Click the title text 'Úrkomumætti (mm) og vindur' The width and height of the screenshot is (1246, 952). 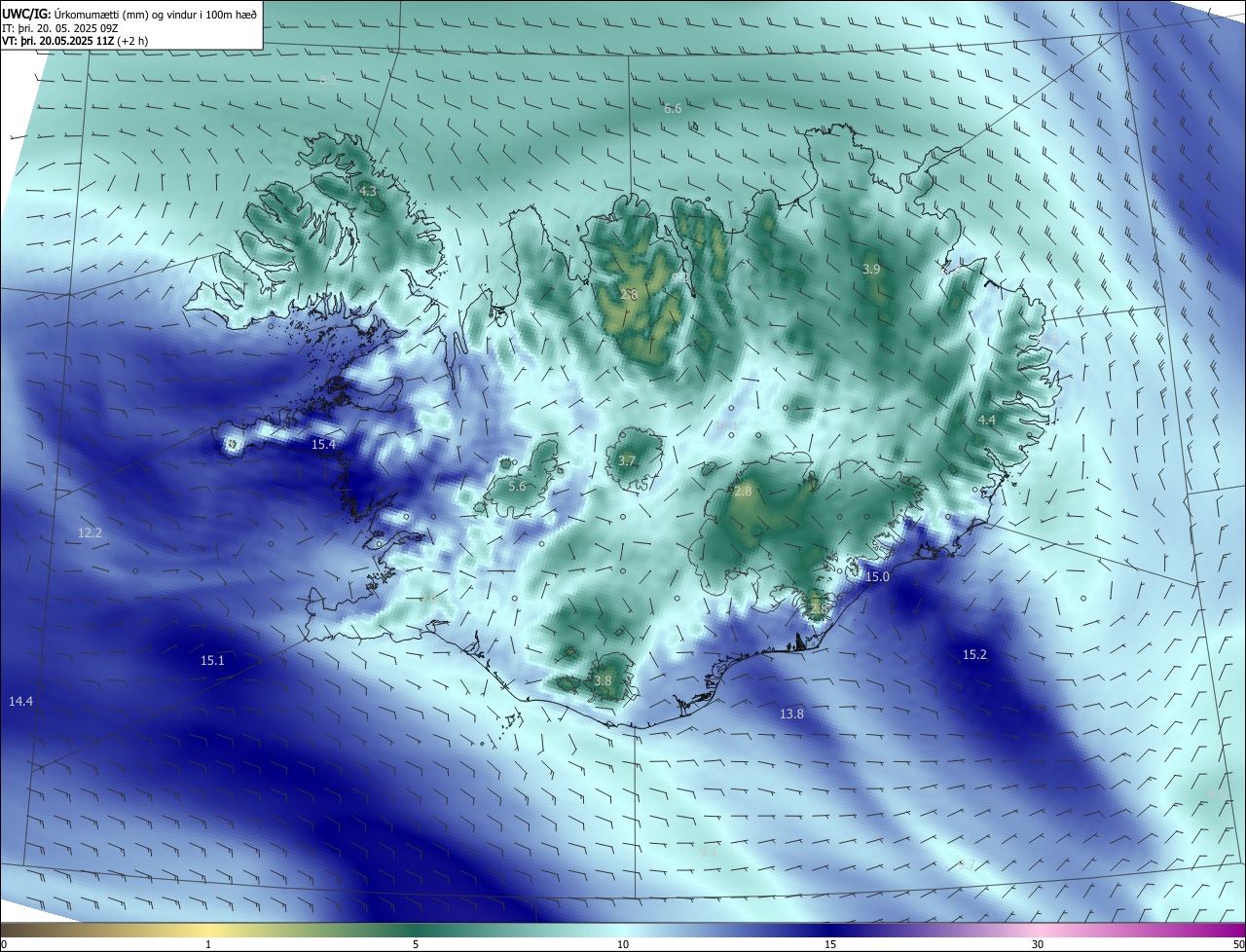[126, 14]
